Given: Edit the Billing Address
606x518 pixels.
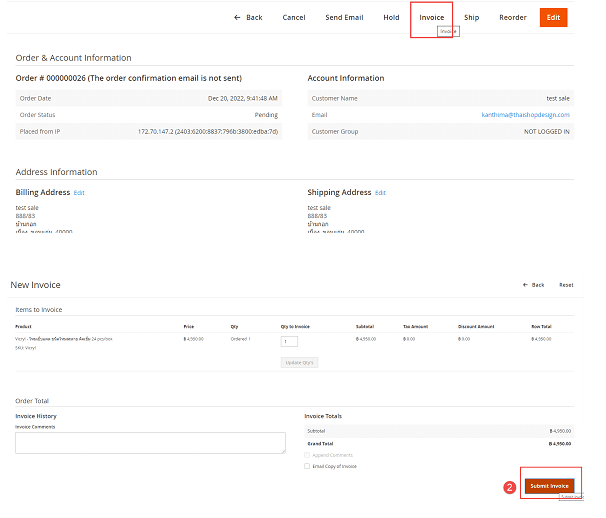Looking at the screenshot, I should click(79, 193).
